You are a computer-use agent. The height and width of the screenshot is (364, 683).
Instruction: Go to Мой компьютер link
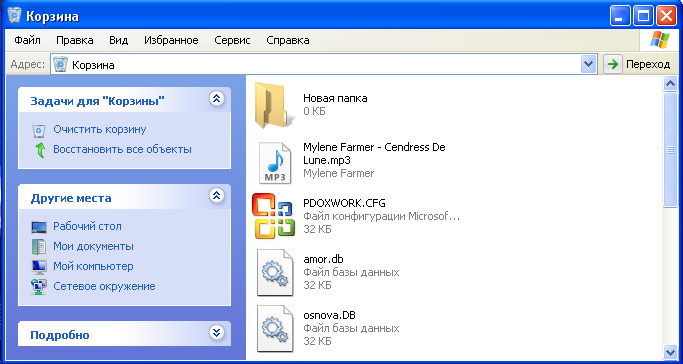(93, 266)
